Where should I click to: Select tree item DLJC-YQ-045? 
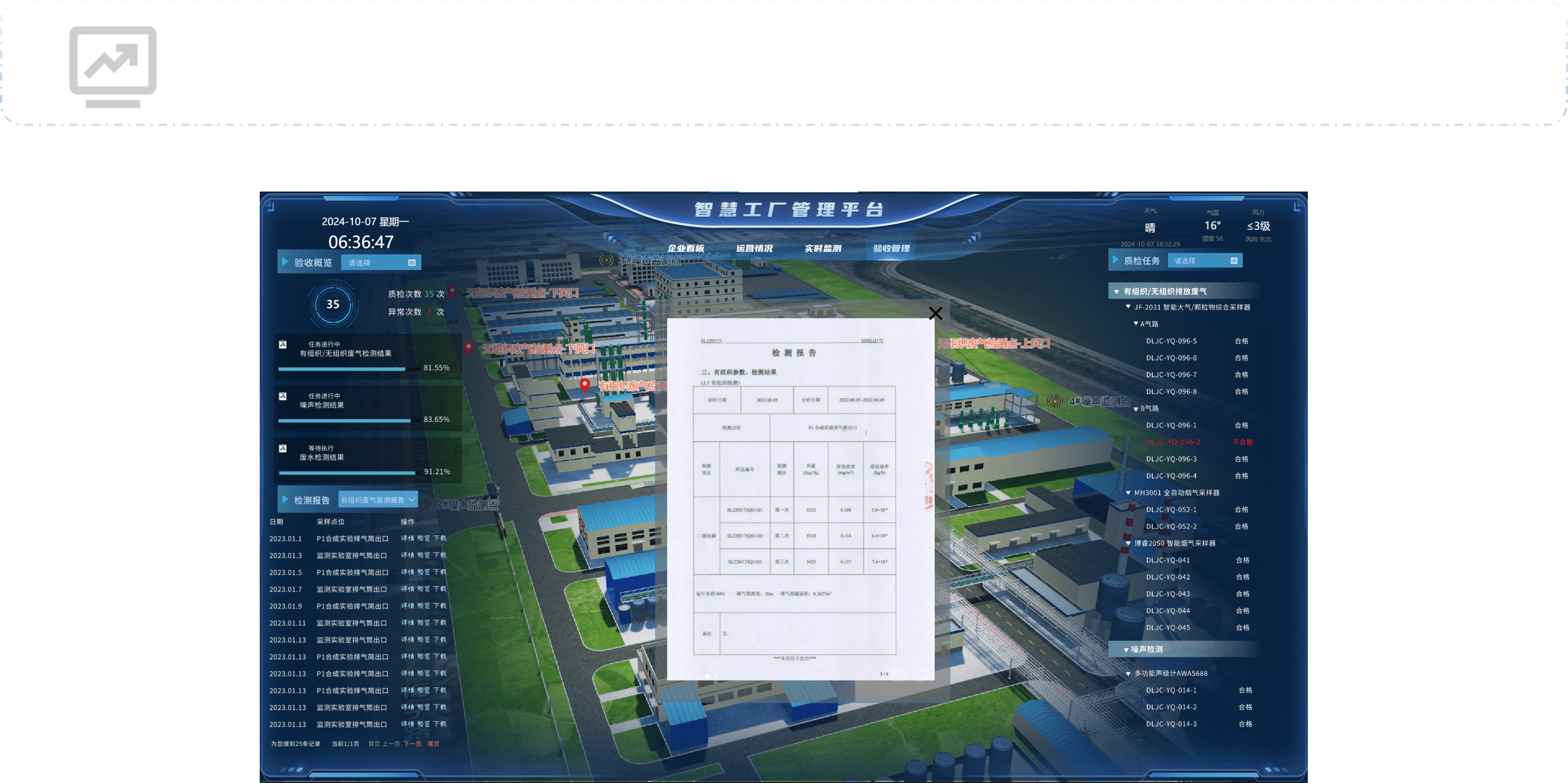1167,628
